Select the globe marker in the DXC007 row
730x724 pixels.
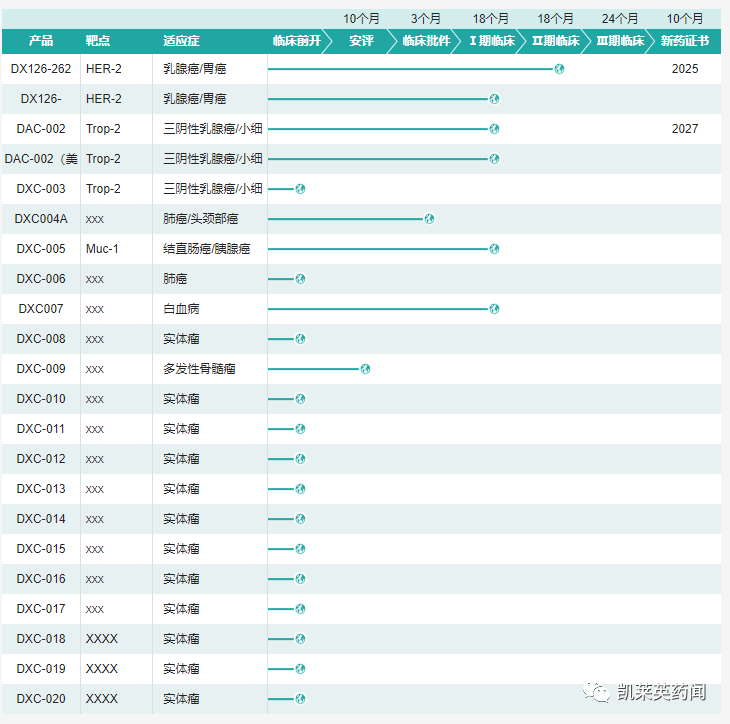(494, 309)
